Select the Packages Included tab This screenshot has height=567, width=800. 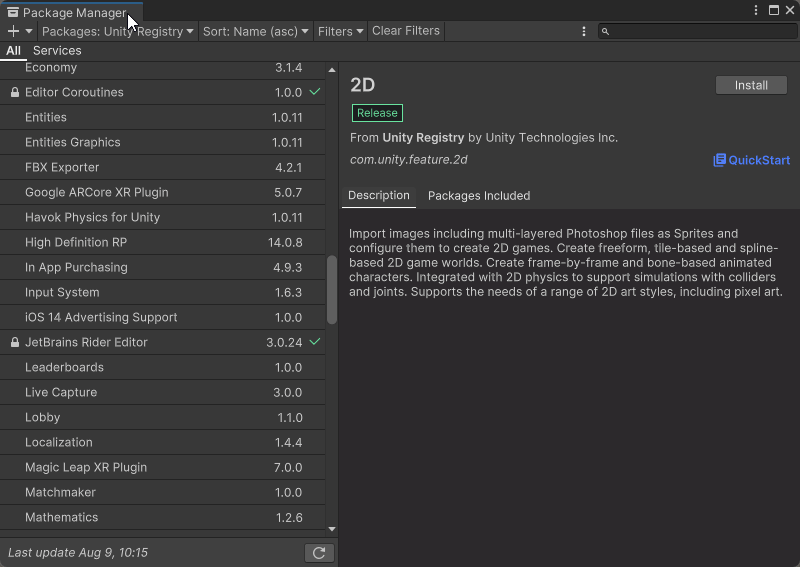(x=479, y=196)
